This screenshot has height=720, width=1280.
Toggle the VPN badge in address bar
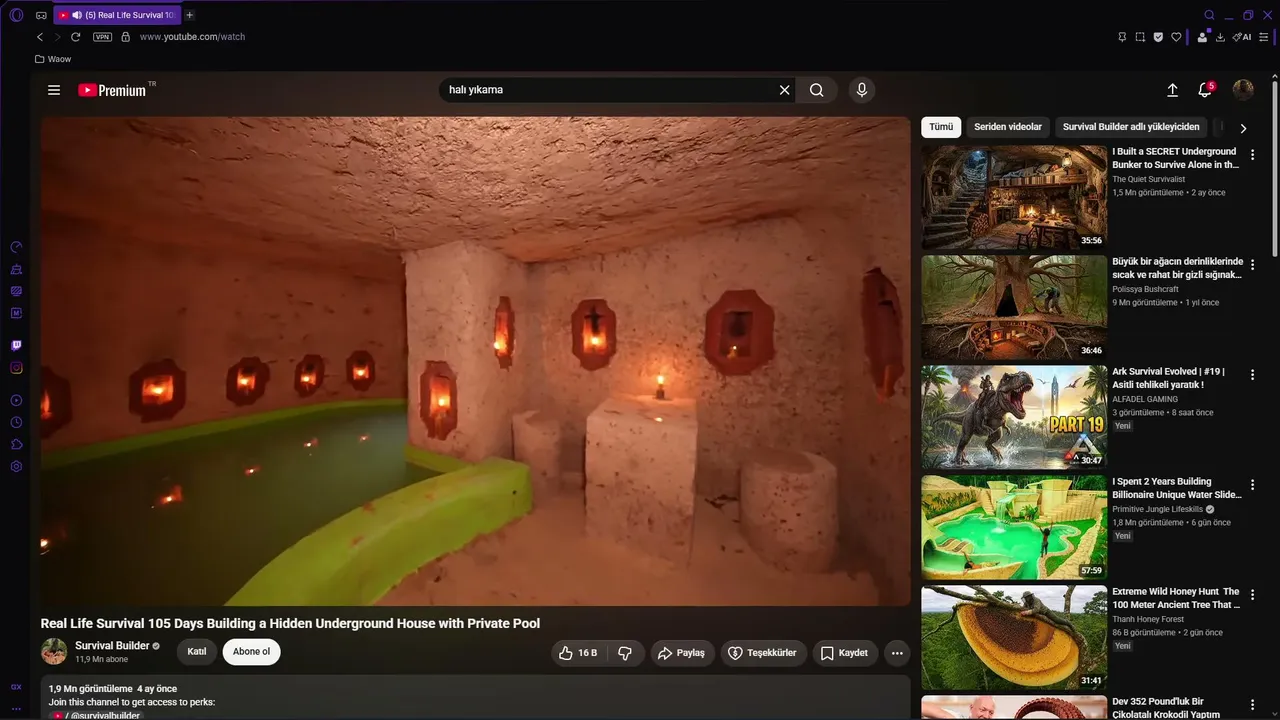pos(102,37)
